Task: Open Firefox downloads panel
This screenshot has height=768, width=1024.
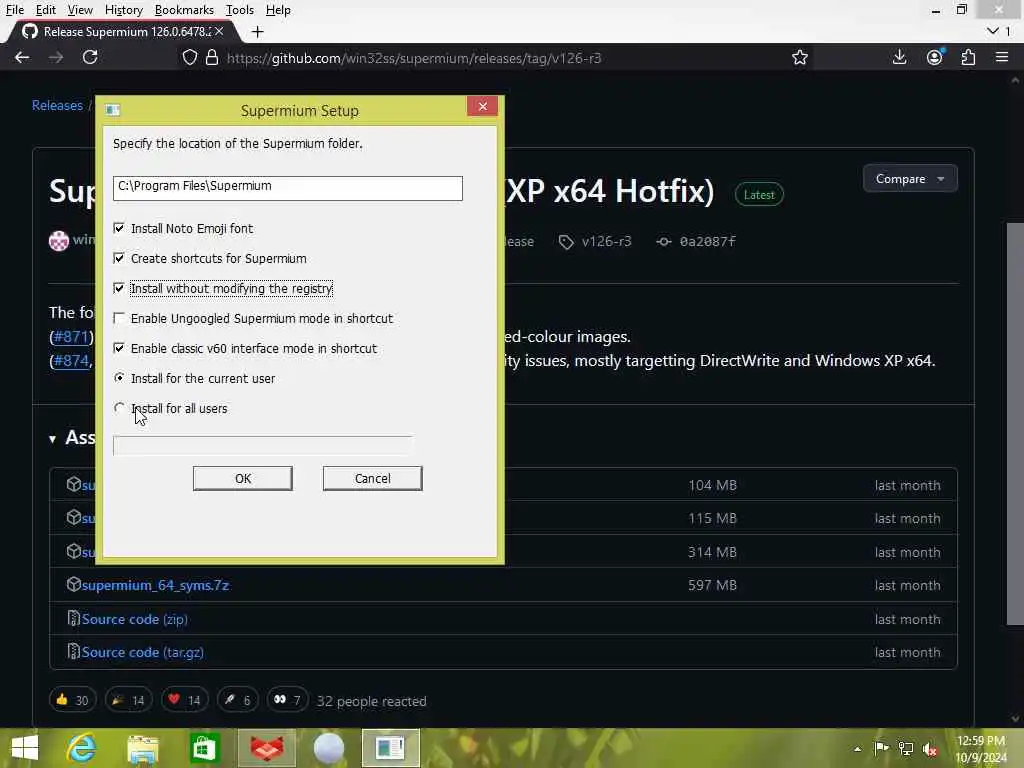Action: pyautogui.click(x=899, y=57)
